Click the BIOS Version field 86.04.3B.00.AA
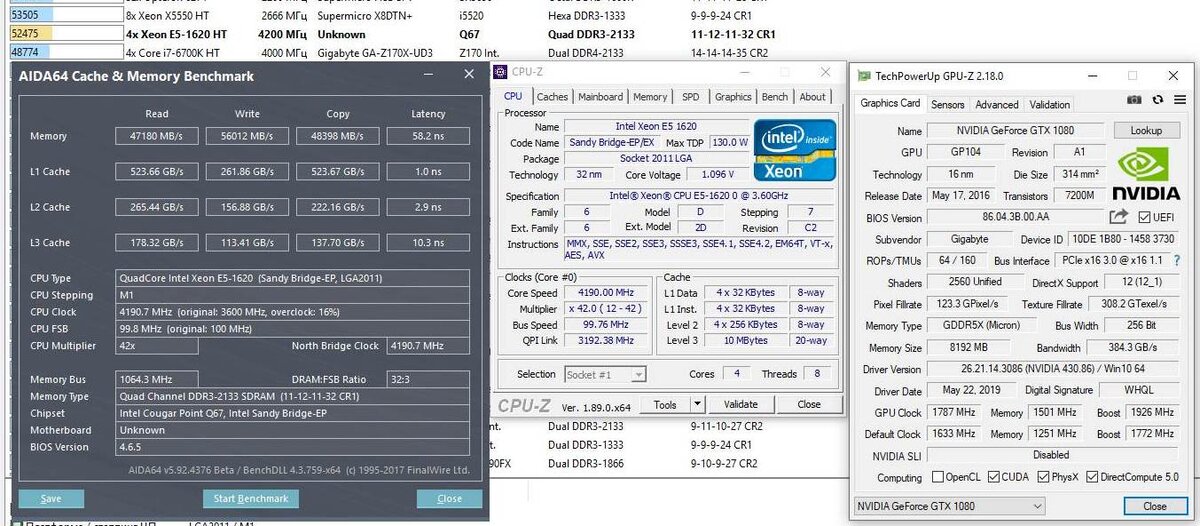This screenshot has height=526, width=1200. [1014, 217]
